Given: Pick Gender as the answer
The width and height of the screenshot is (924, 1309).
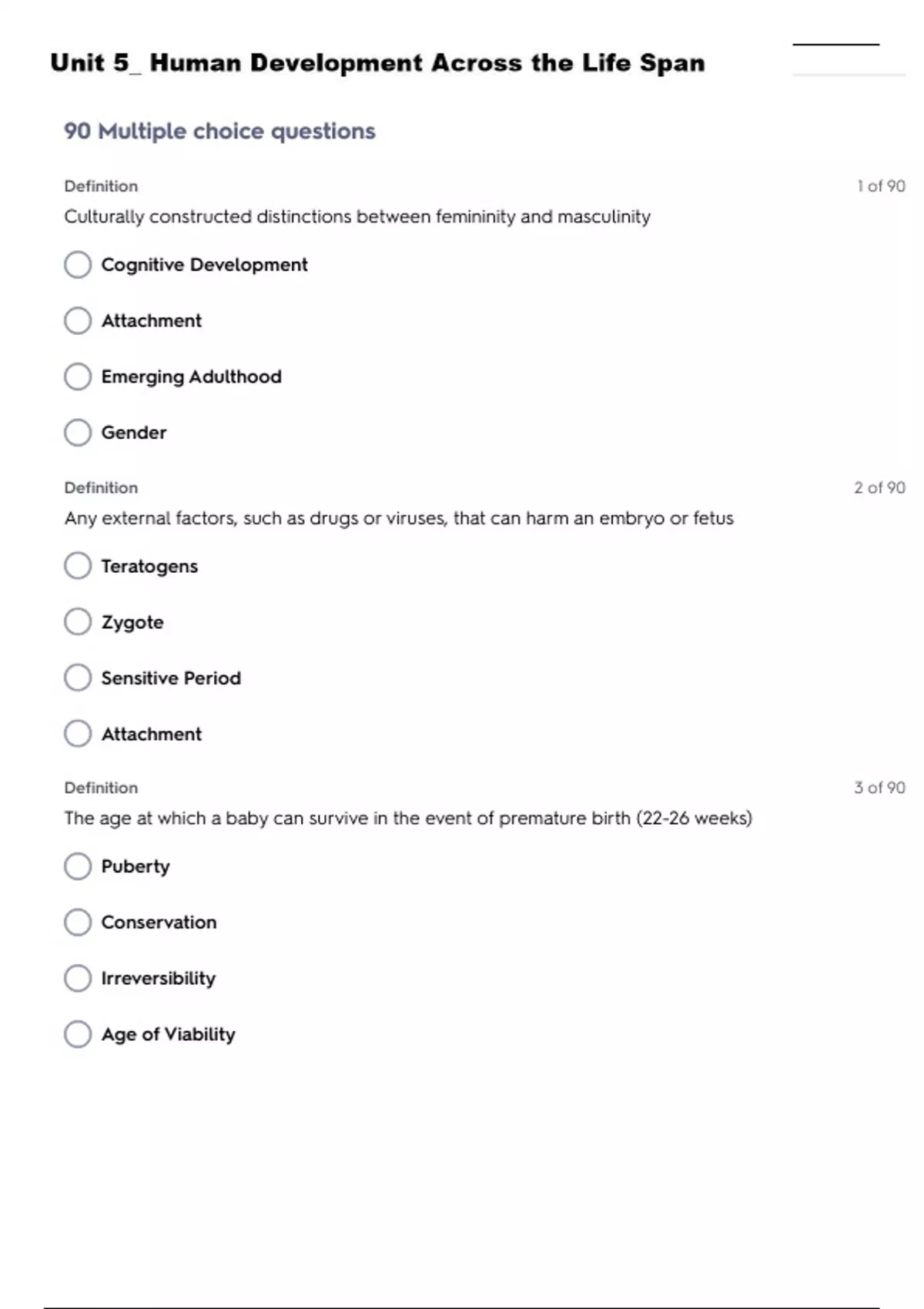Looking at the screenshot, I should point(78,433).
